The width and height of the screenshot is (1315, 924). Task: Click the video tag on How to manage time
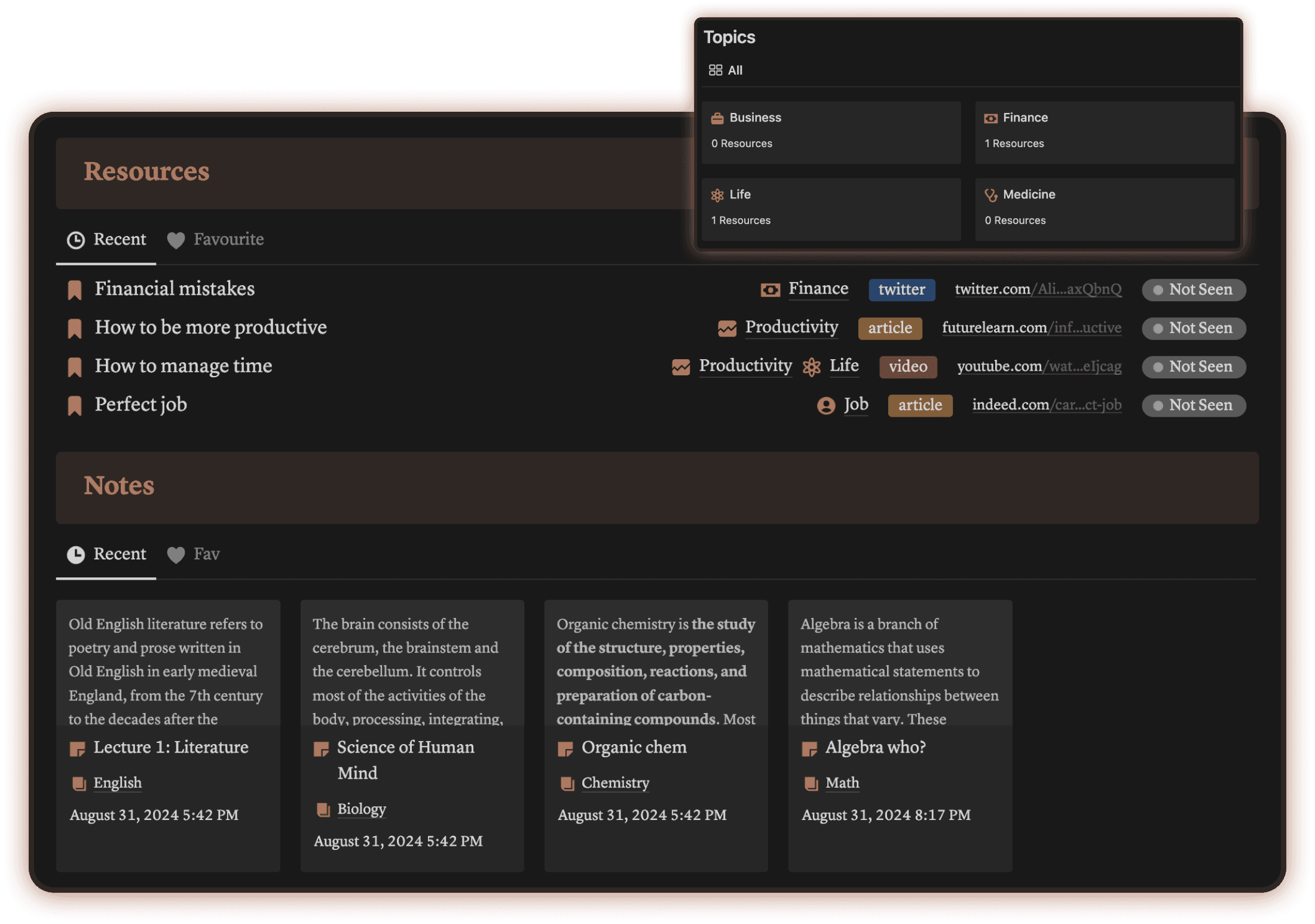[908, 367]
